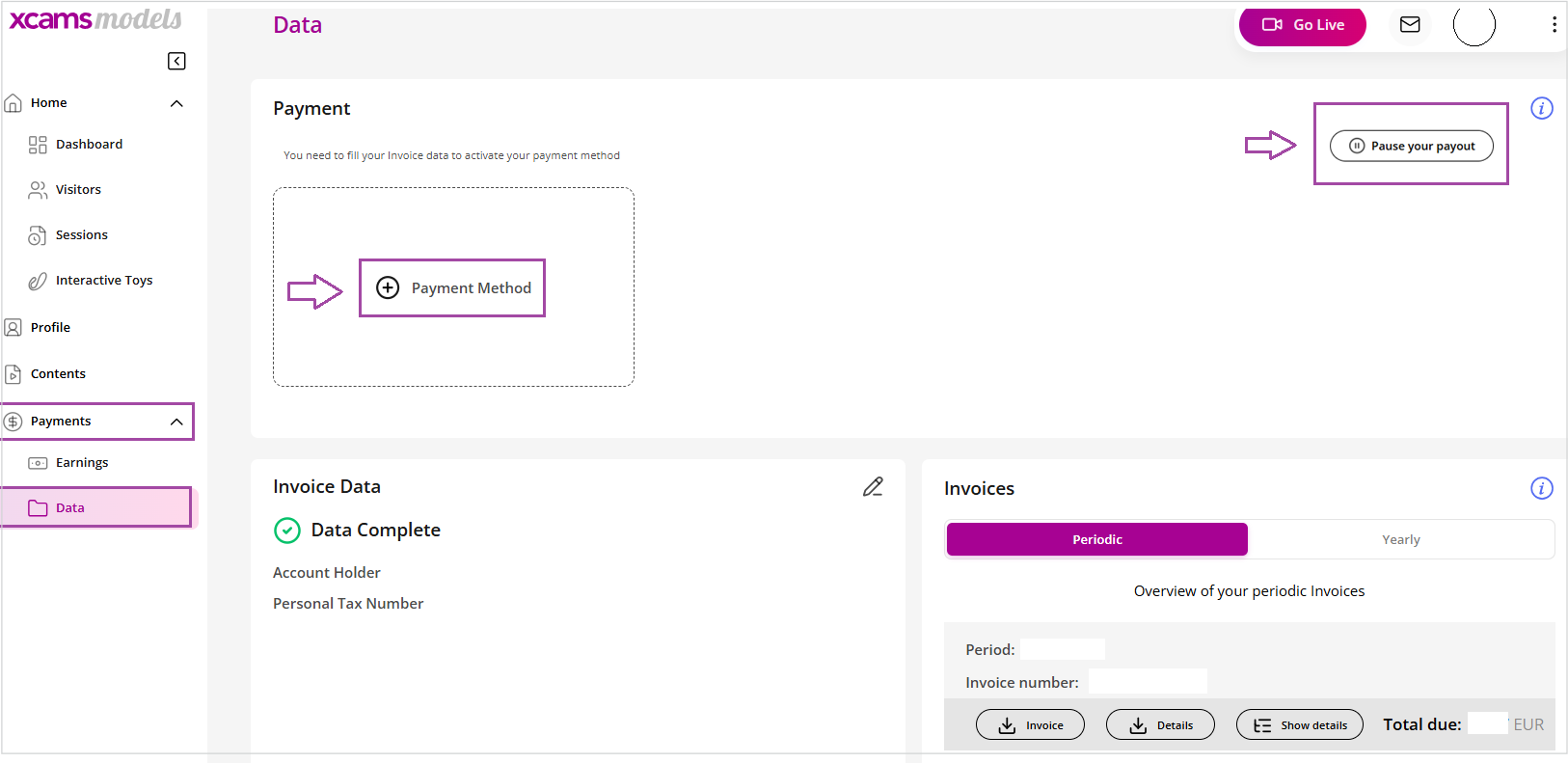Add a Payment Method
The width and height of the screenshot is (1568, 763).
coord(453,287)
